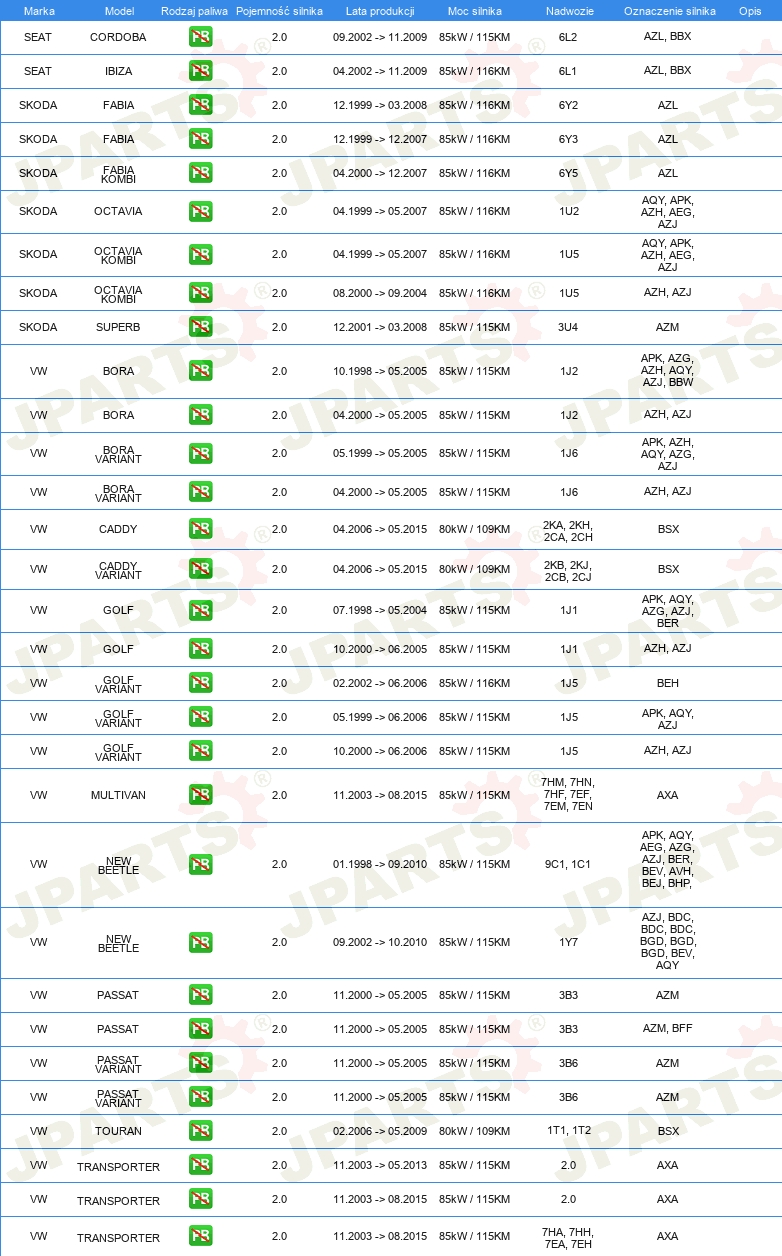
Task: Click the fuel icon for SKODA FABIA KOMBI
Action: click(x=200, y=173)
